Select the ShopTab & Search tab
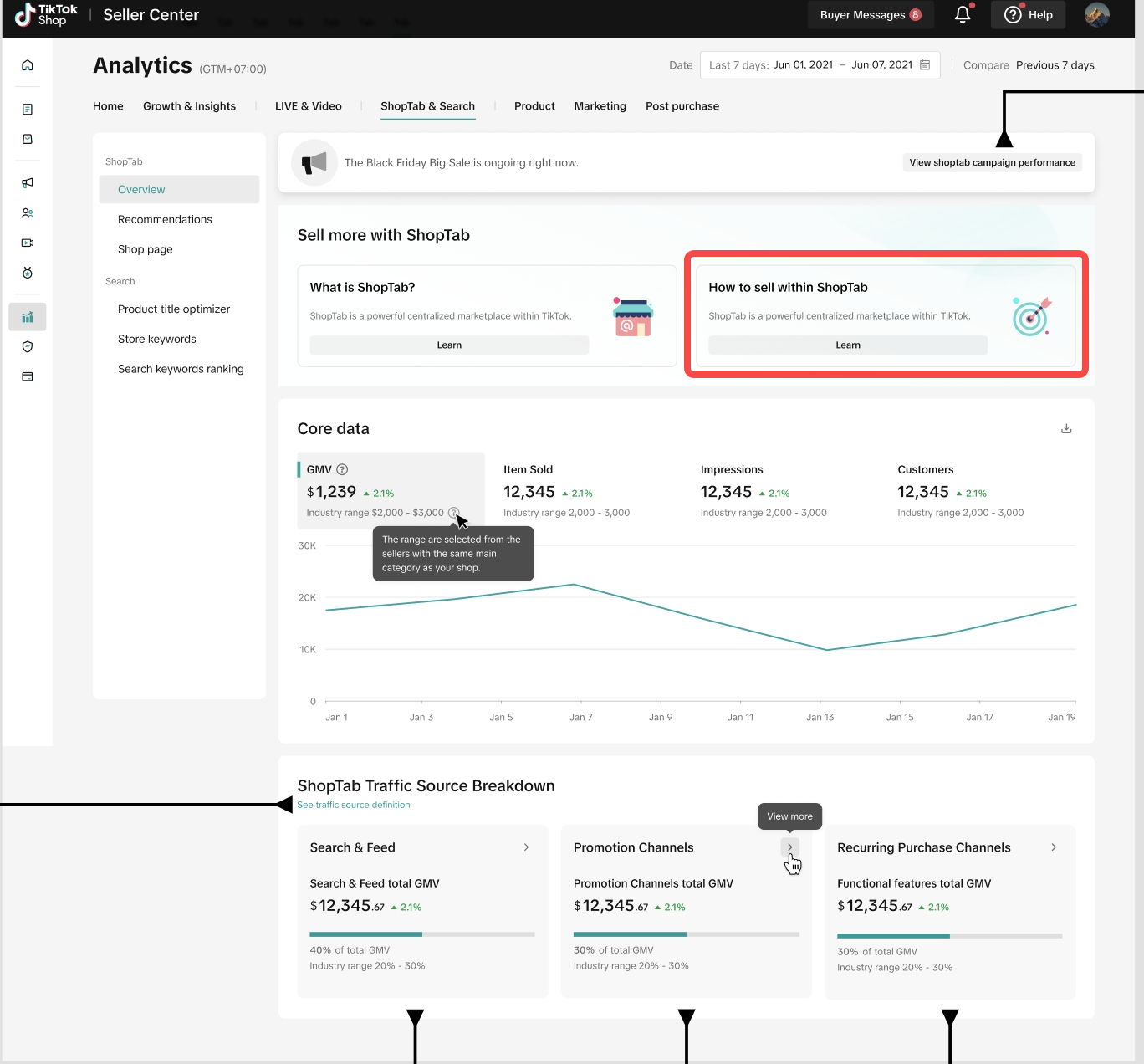 [427, 106]
